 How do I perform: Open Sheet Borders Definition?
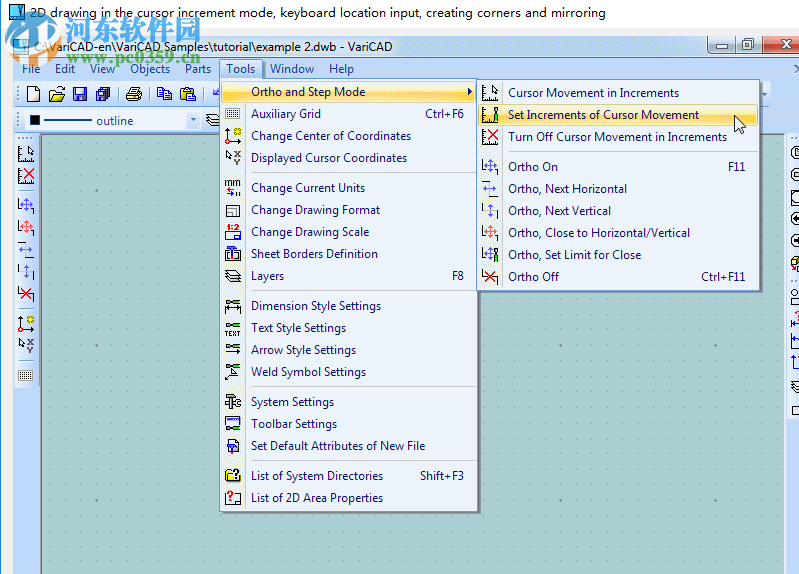(349, 253)
